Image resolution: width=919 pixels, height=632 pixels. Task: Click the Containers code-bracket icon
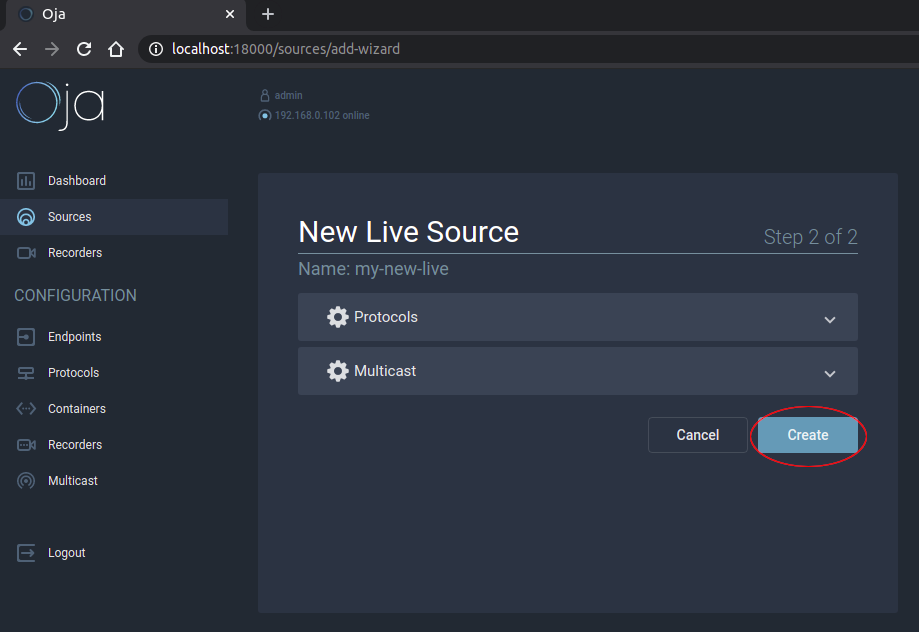pos(26,409)
